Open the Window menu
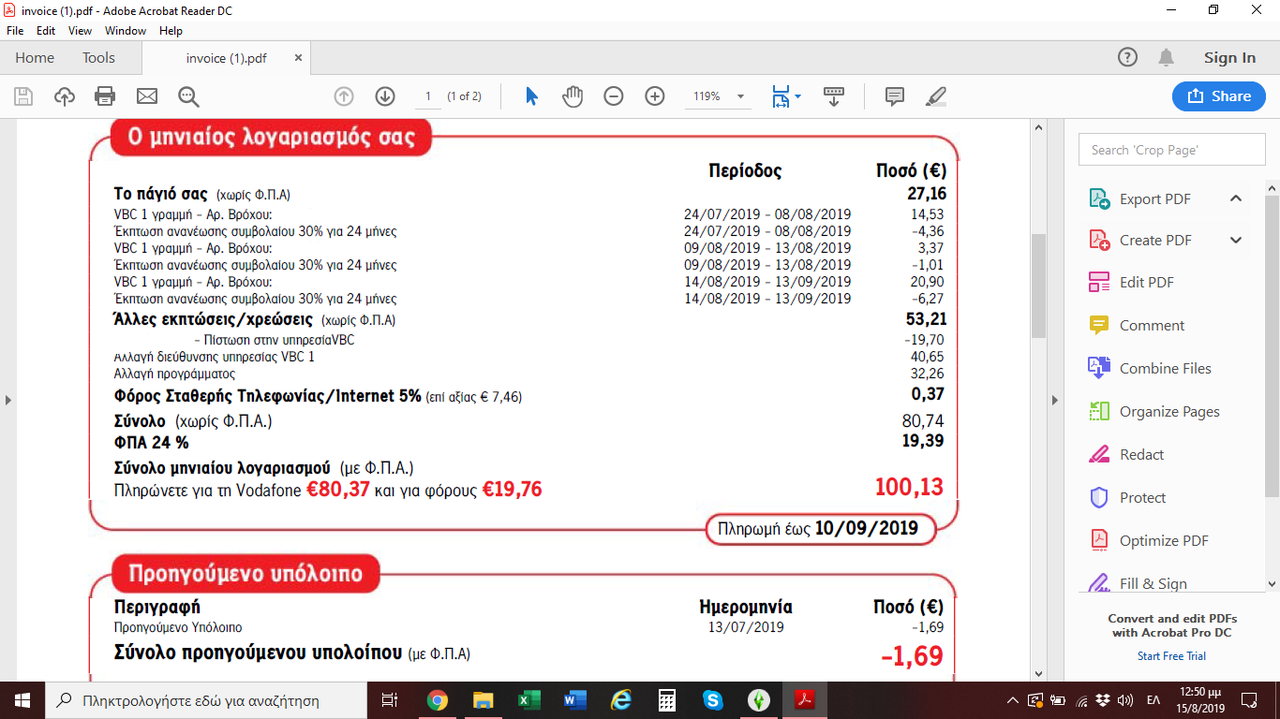The width and height of the screenshot is (1280, 719). 126,31
